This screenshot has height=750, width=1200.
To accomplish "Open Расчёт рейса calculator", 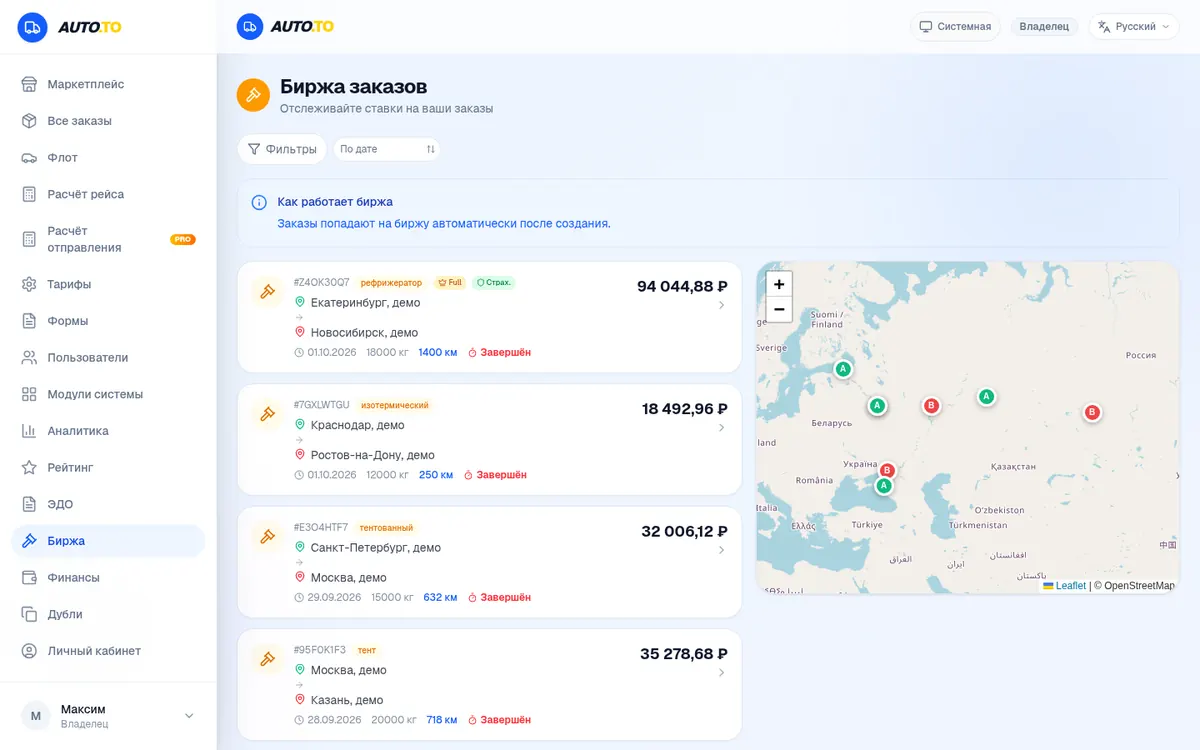I will [108, 194].
